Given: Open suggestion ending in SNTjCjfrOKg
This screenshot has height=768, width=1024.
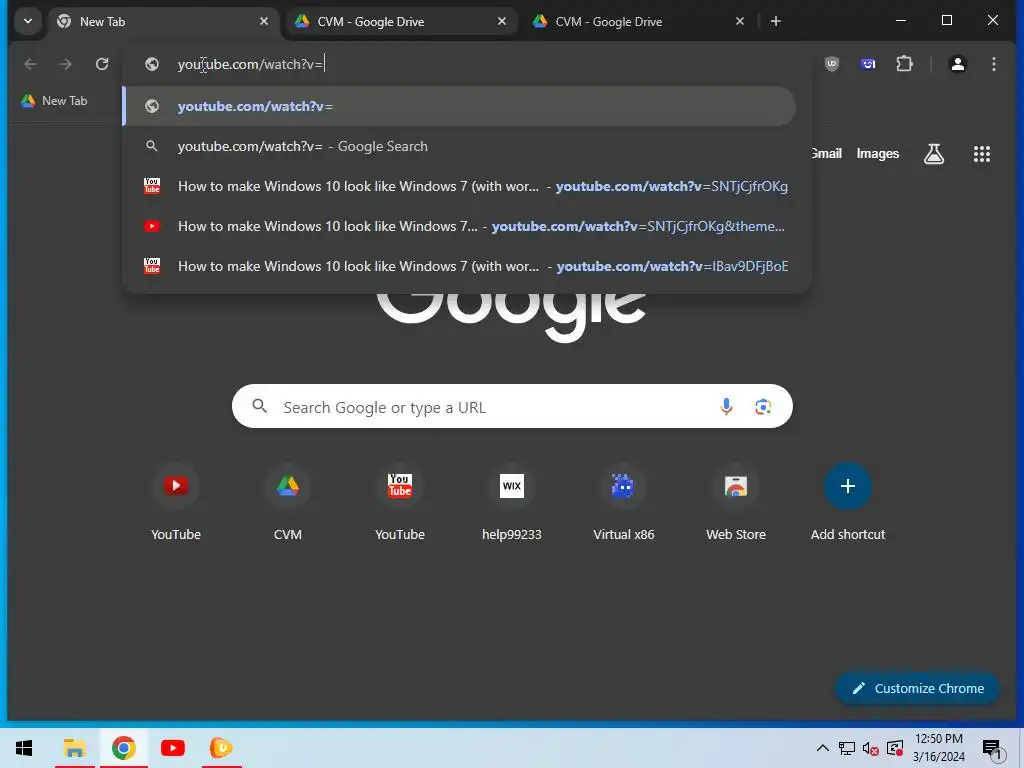Looking at the screenshot, I should pos(459,186).
